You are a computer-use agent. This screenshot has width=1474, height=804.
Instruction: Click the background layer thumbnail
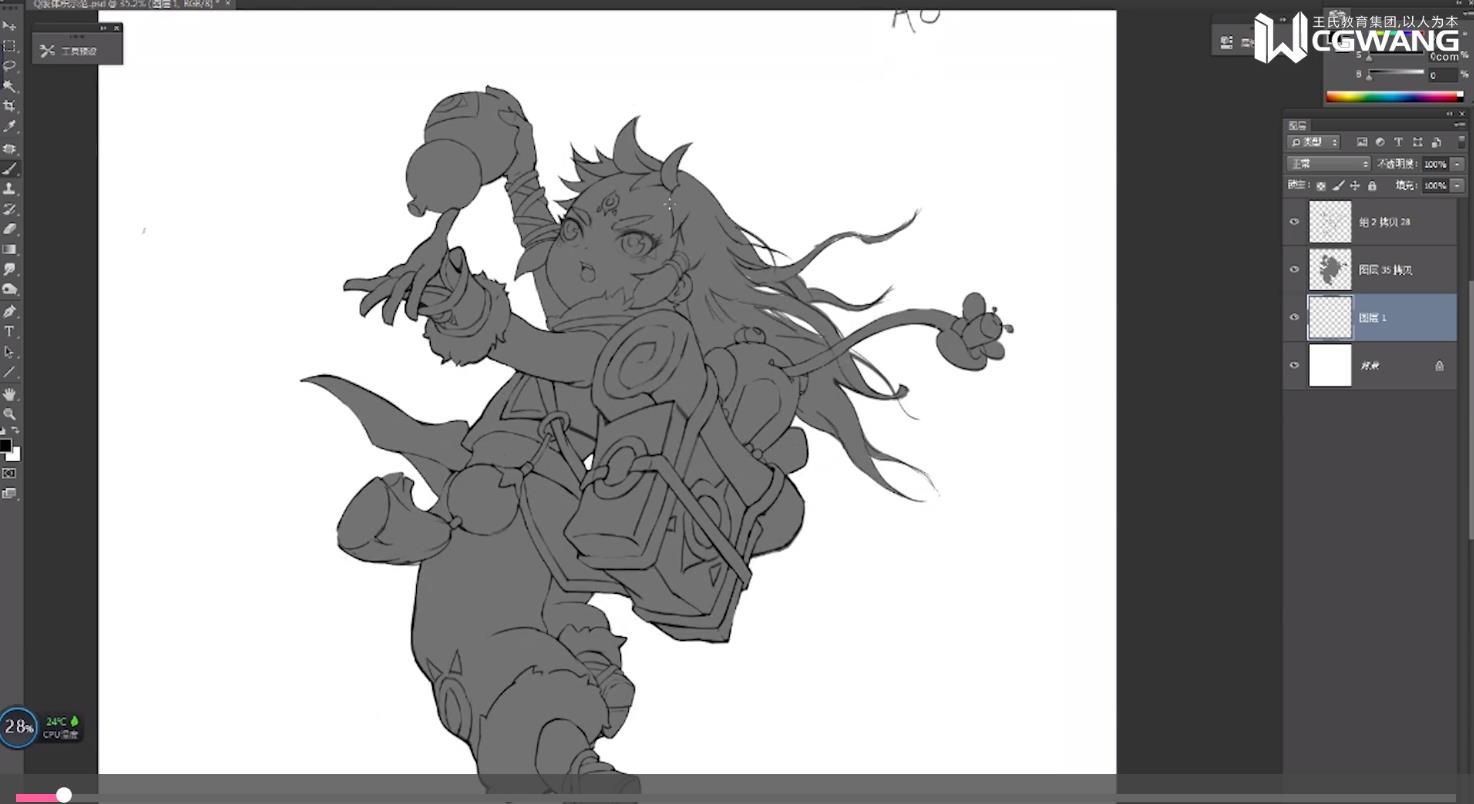tap(1330, 365)
